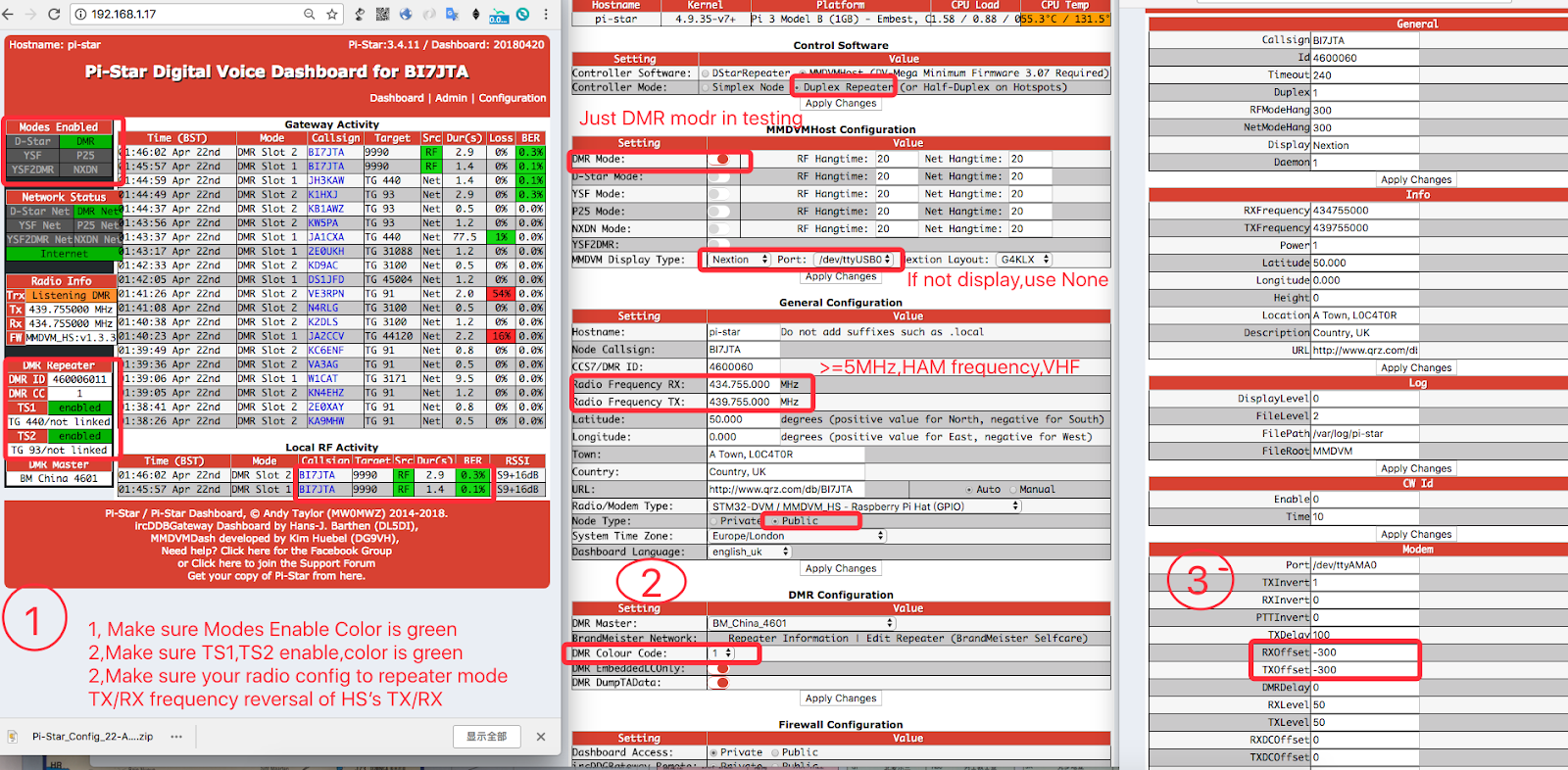Screen dimensions: 1568x770
Task: Show site info for 192.168.1.17
Action: tap(80, 14)
